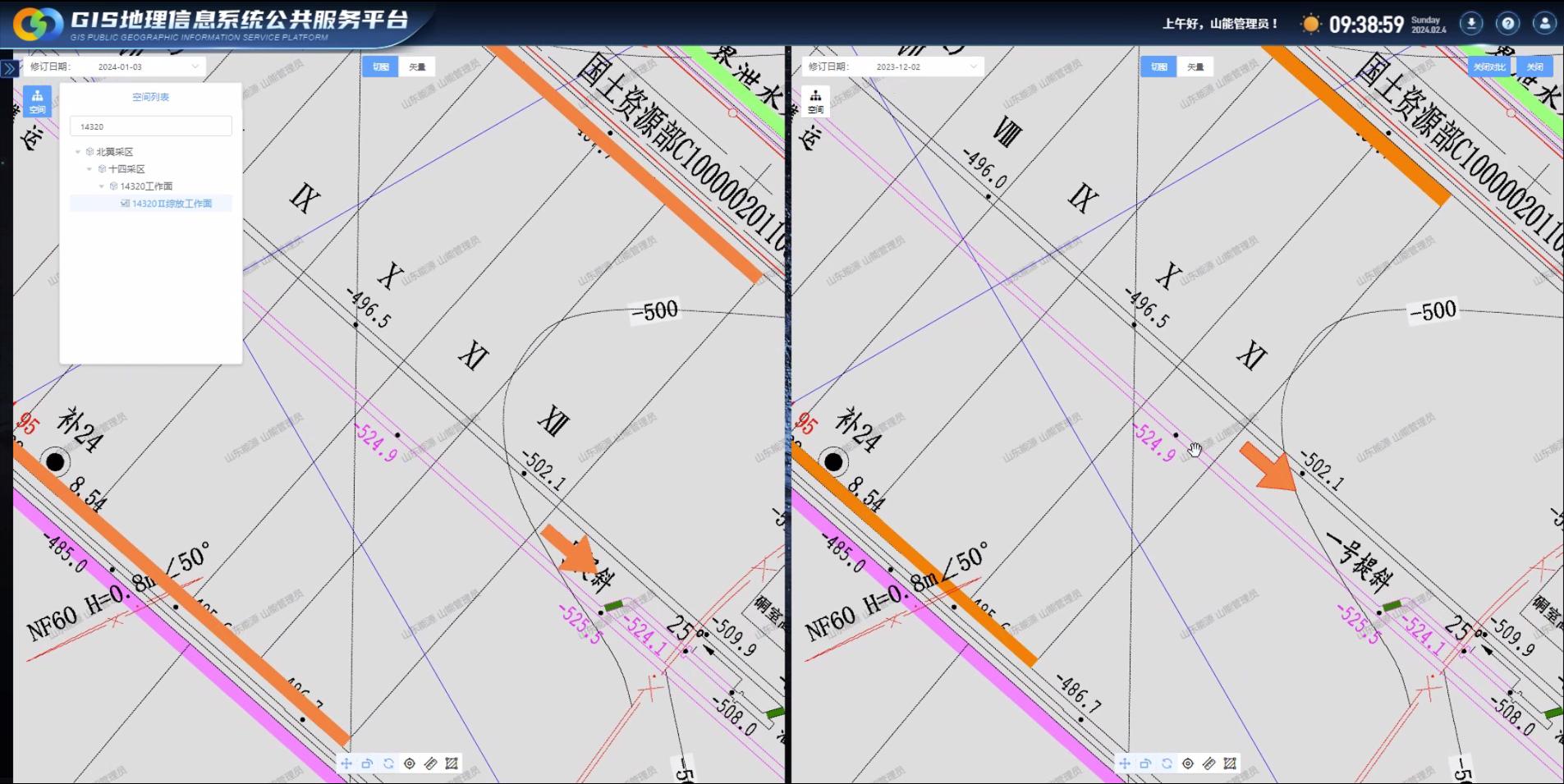The image size is (1564, 784).
Task: Toggle the 空间 panel button on left map
Action: point(37,101)
